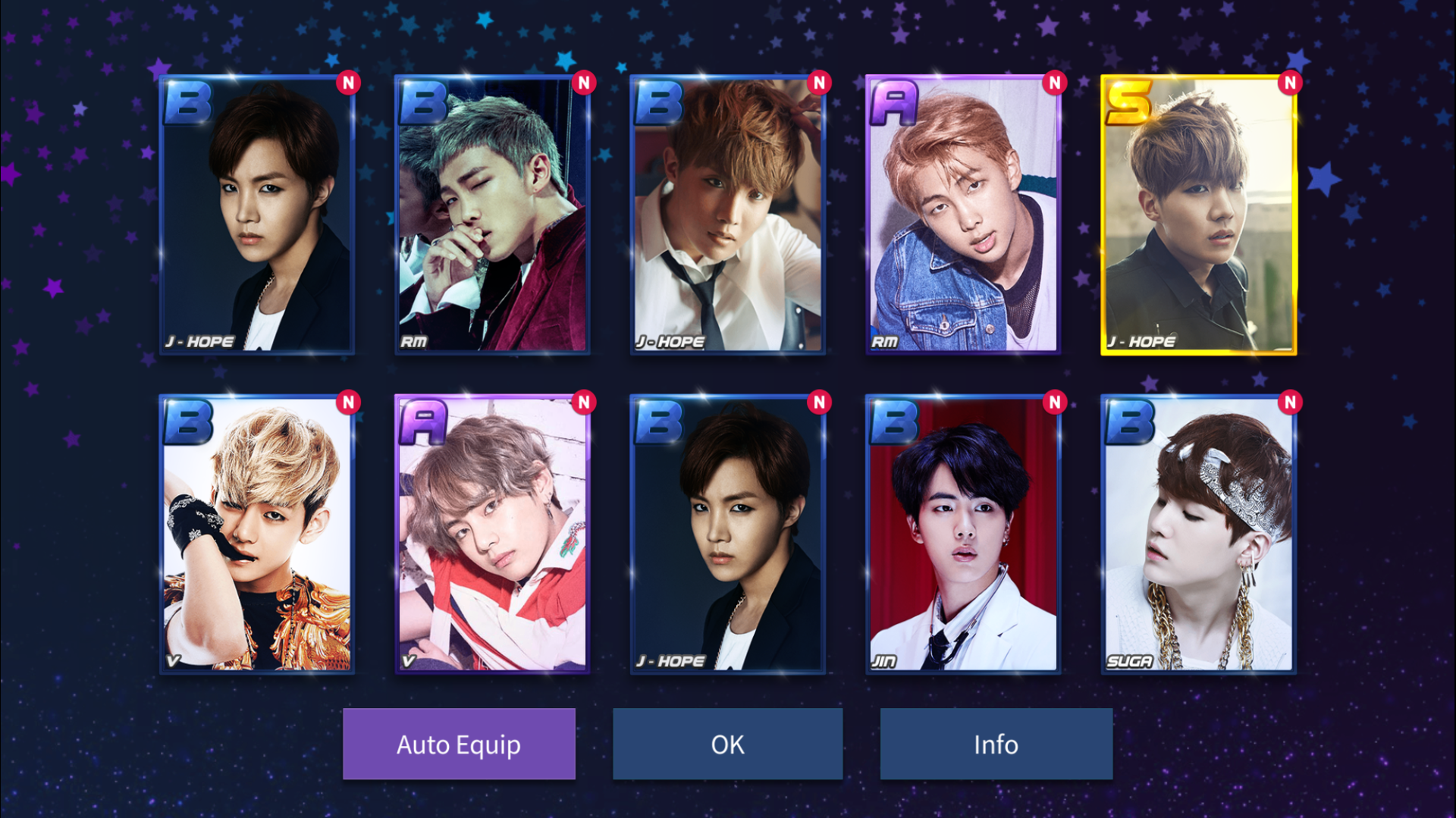Confirm with the OK button
The height and width of the screenshot is (818, 1456).
727,744
